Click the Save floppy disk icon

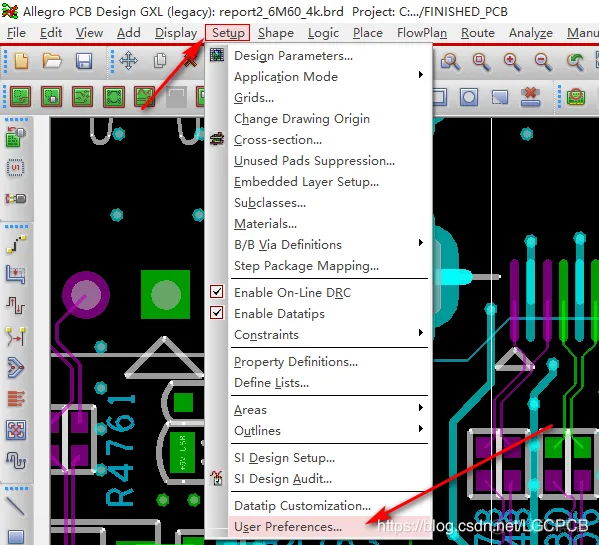click(x=84, y=61)
